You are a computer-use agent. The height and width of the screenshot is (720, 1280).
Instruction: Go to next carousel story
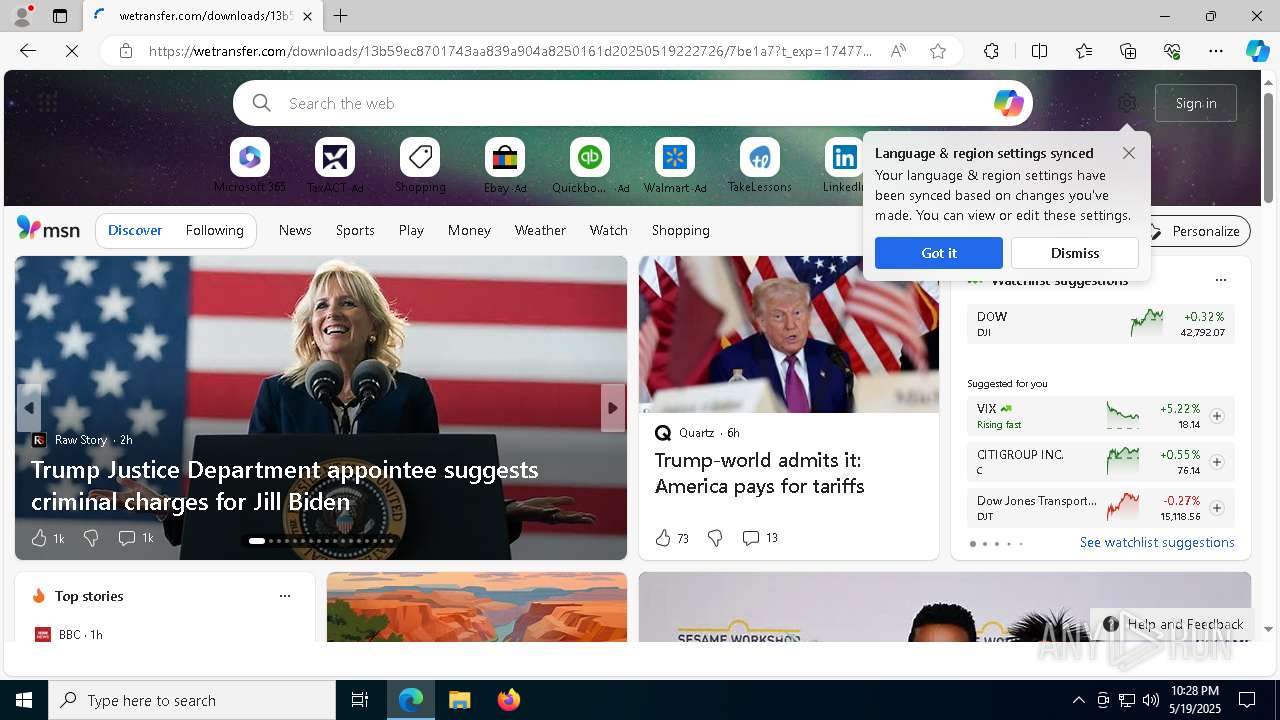613,408
